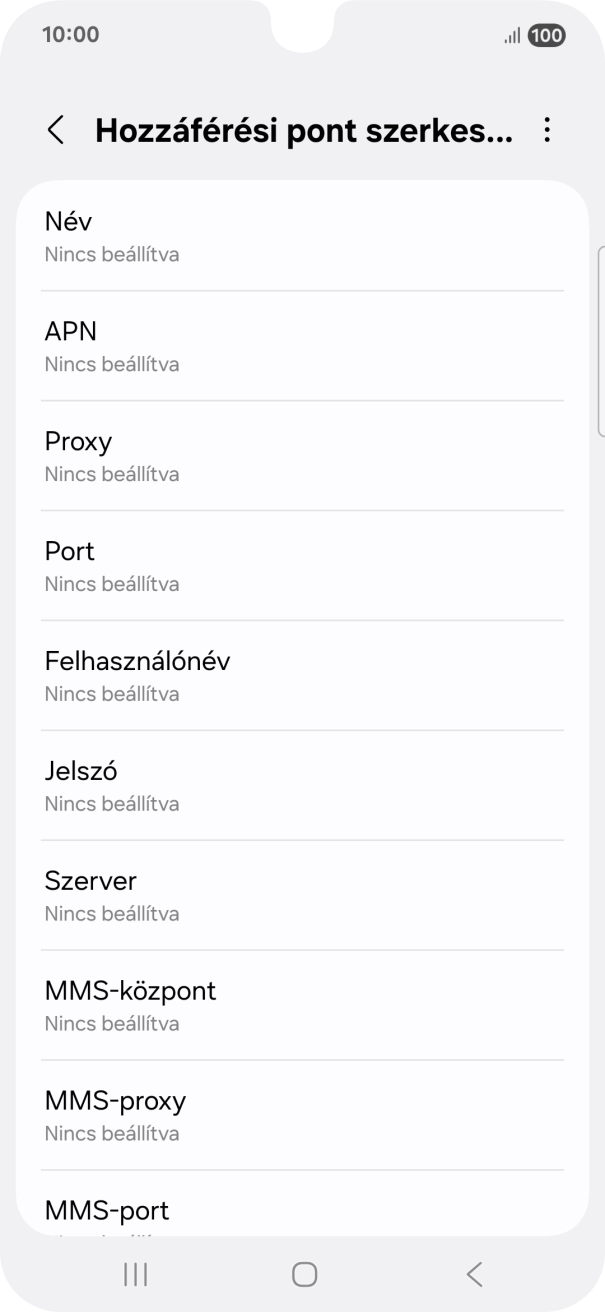Tap the back arrow in the header
This screenshot has height=1312, width=605.
click(x=55, y=131)
